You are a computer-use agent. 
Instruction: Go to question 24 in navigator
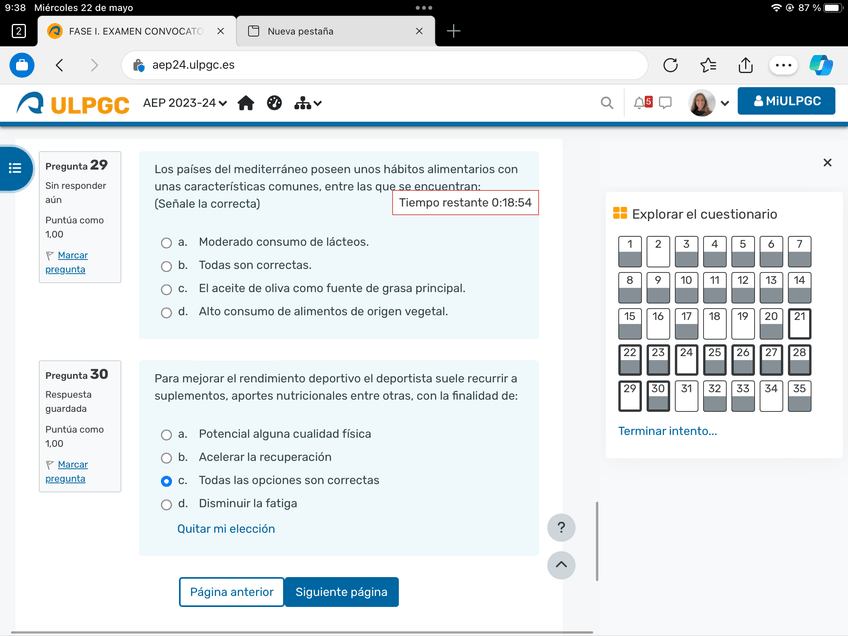pos(686,360)
